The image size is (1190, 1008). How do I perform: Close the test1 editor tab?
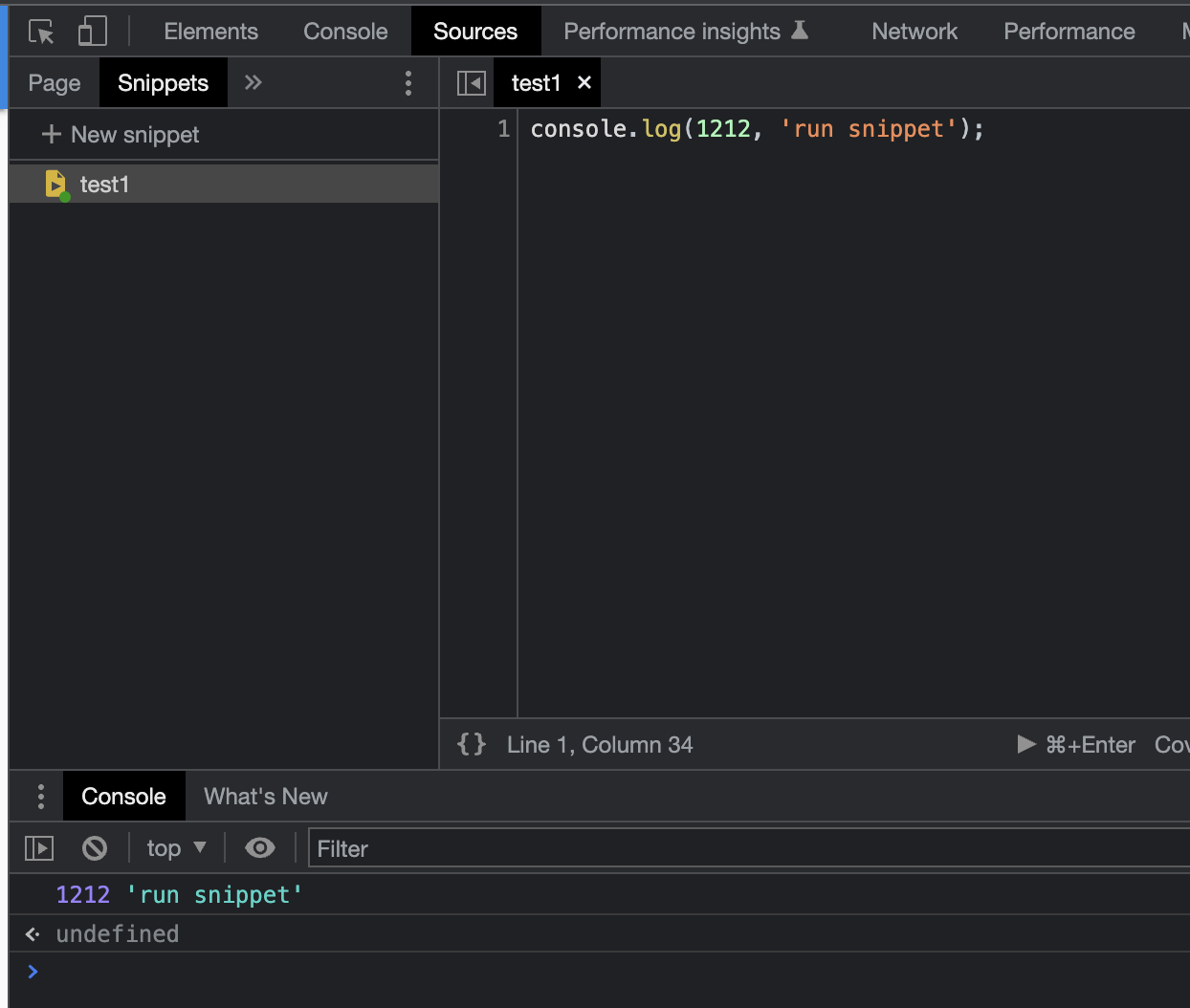[584, 83]
